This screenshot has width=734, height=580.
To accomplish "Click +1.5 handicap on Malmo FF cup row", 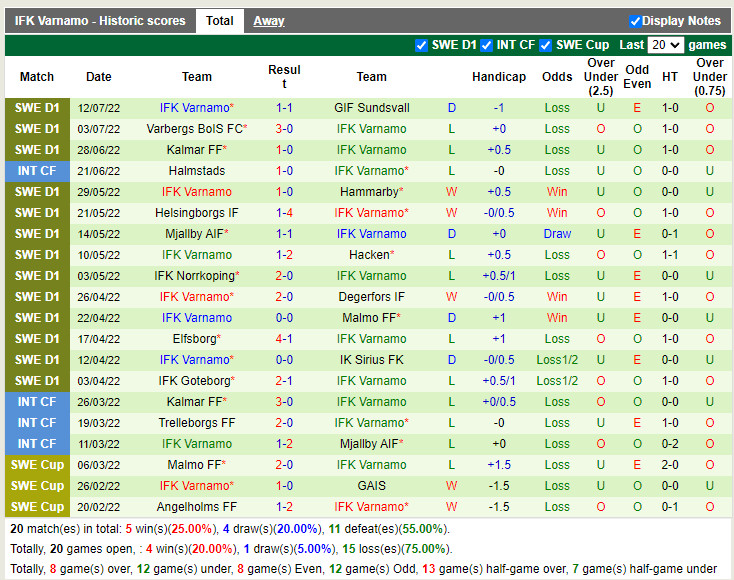I will (499, 465).
